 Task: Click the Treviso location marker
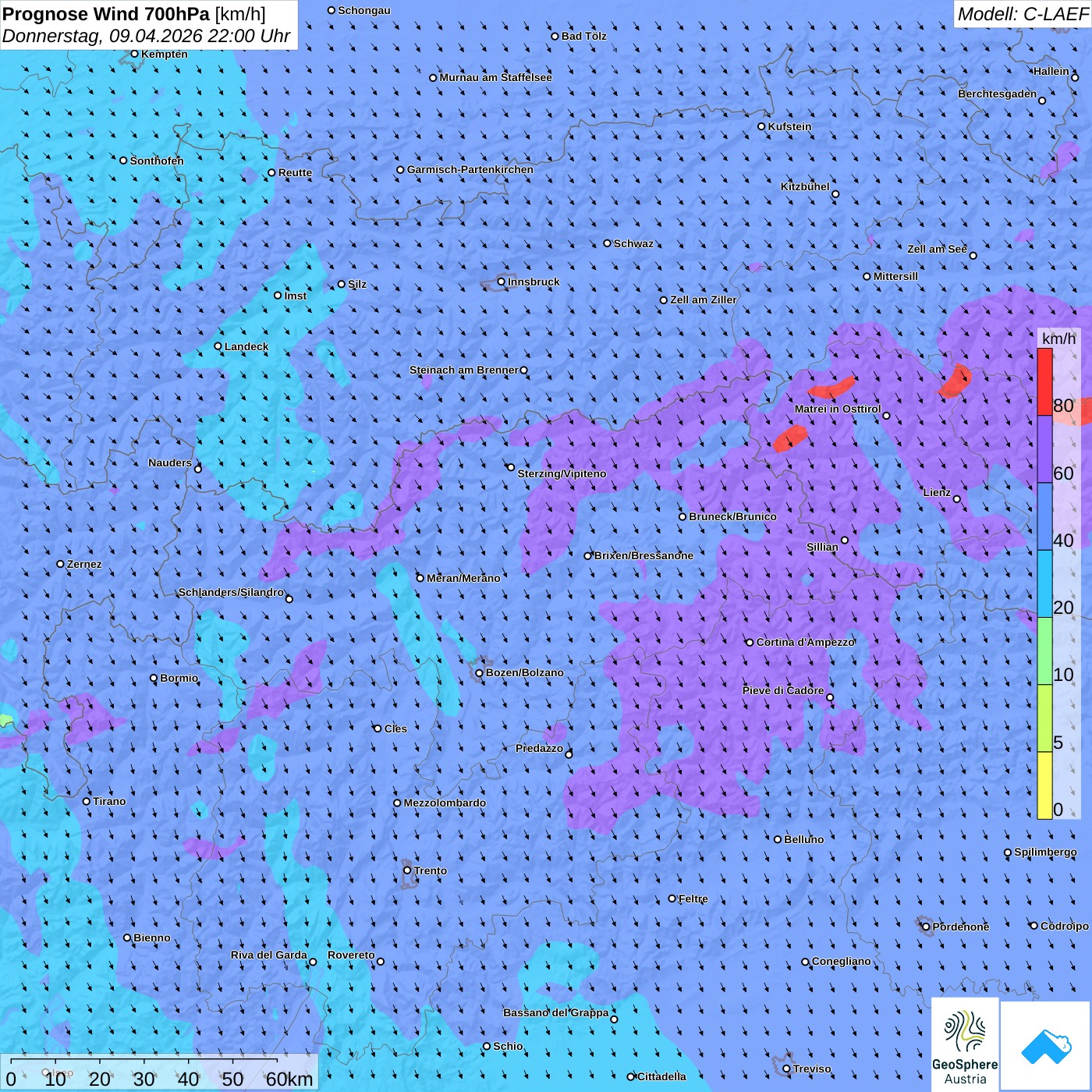coord(787,1069)
